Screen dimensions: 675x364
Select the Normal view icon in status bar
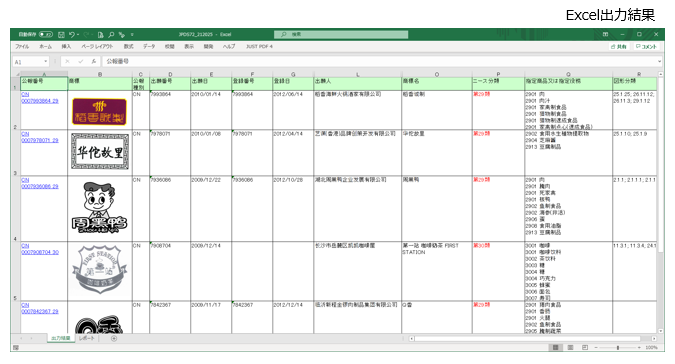coord(556,347)
